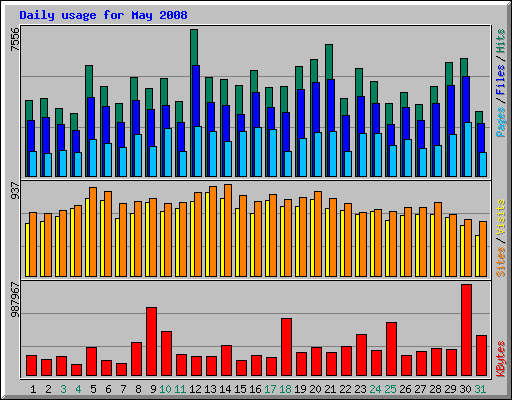Click the red KBytes bar for day 9
This screenshot has height=400, width=512.
point(151,342)
